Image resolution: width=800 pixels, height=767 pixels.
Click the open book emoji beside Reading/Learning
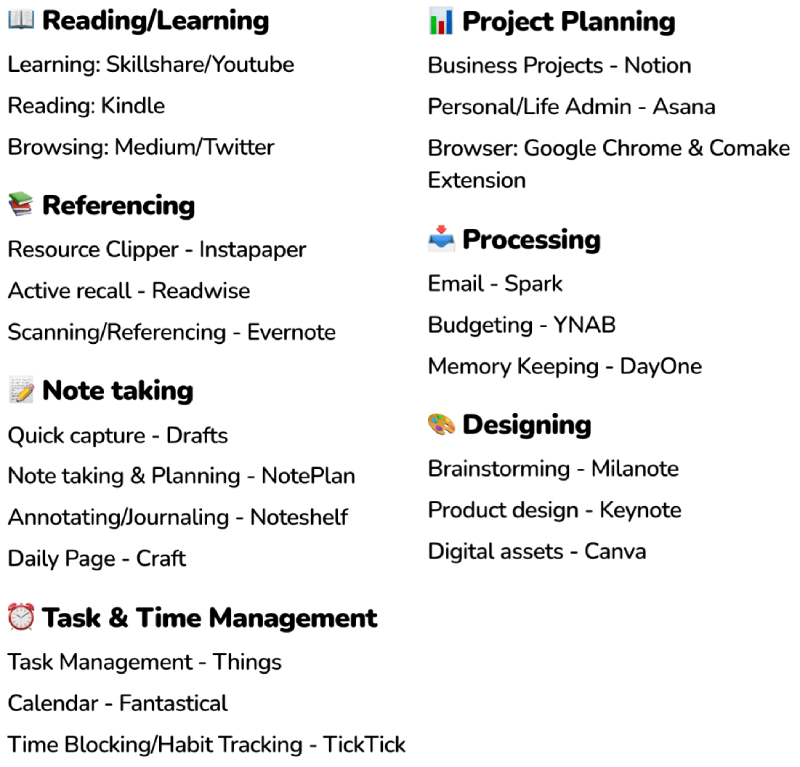click(x=21, y=21)
